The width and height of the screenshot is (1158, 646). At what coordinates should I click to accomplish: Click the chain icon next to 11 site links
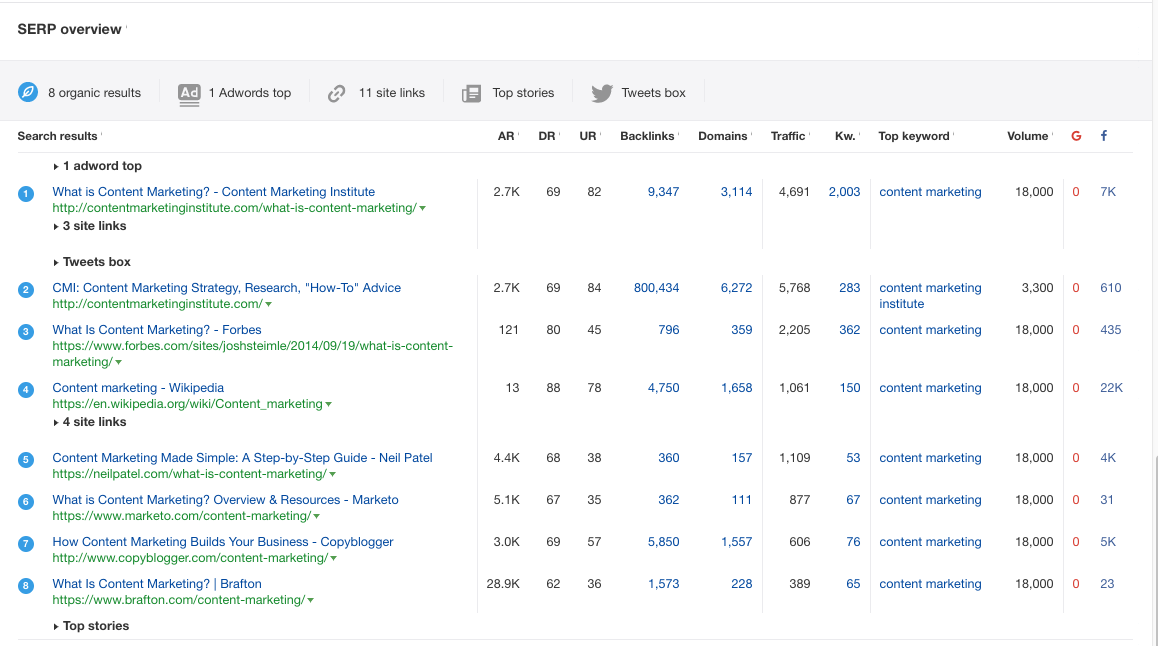(337, 93)
